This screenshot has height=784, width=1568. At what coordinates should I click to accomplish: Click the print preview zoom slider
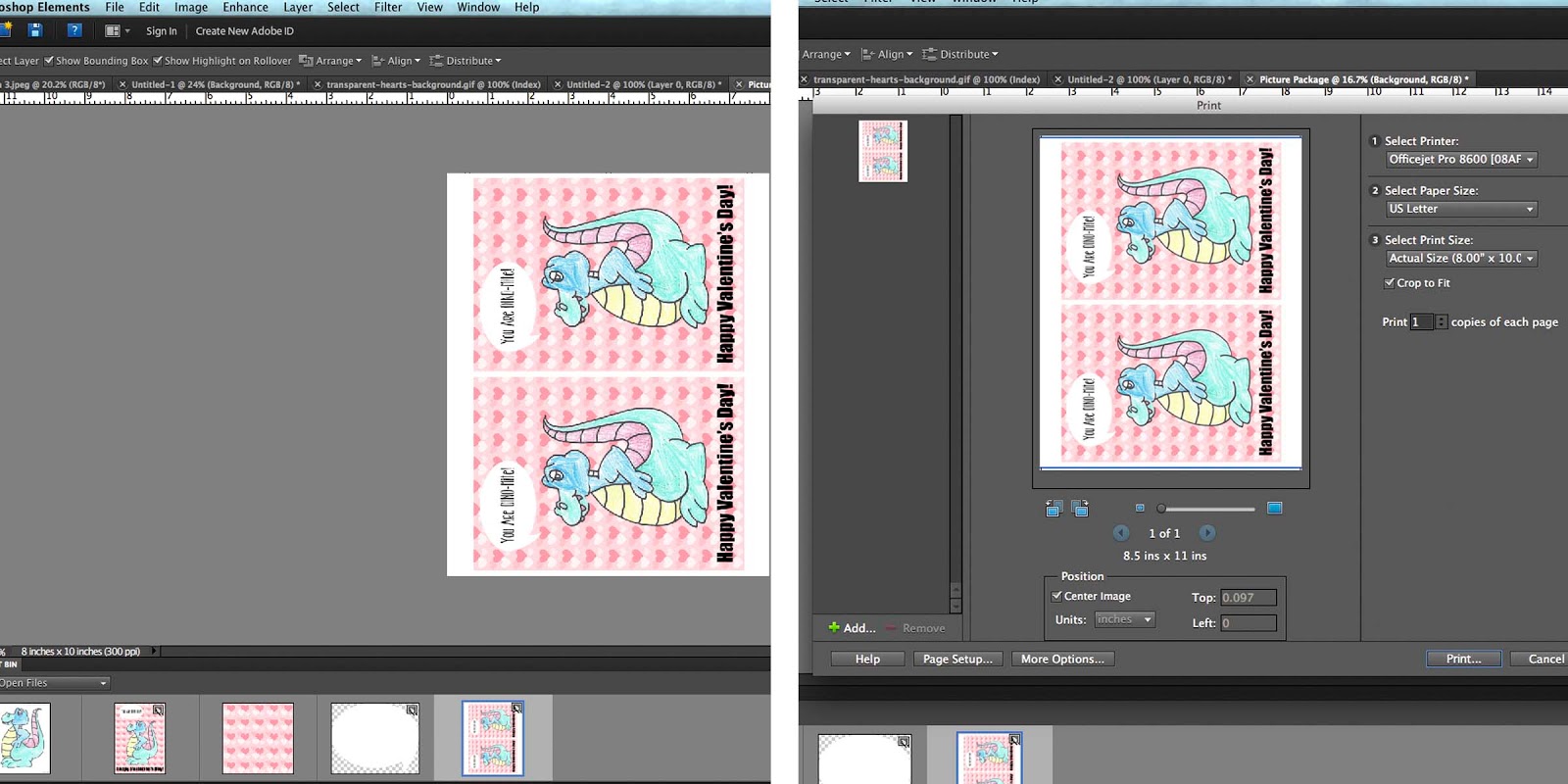(1206, 509)
